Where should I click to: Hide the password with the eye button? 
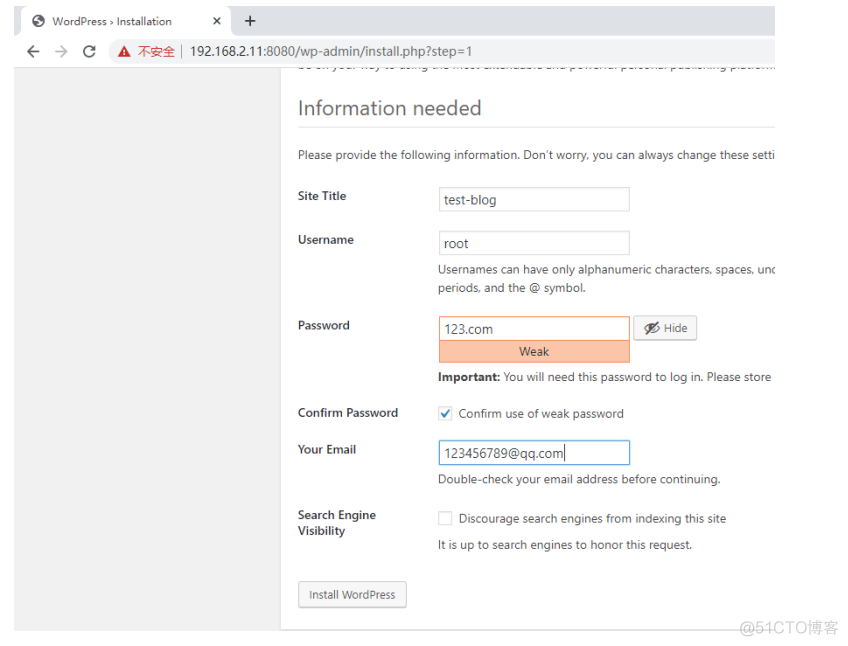pos(665,328)
